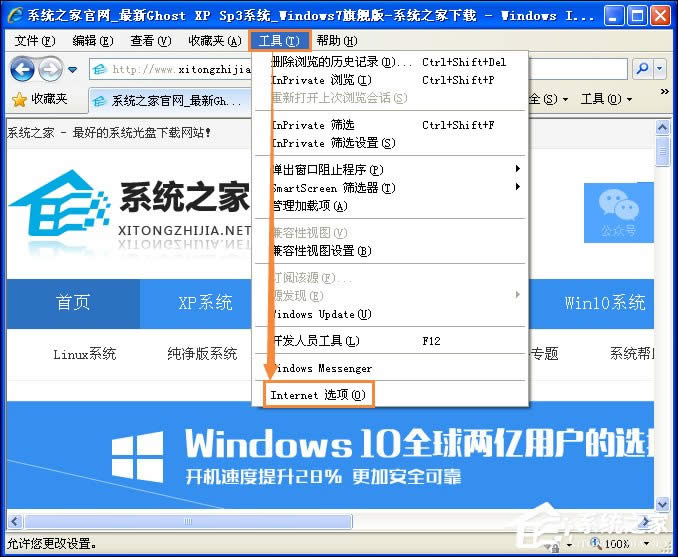Click the Windows logo in the banner

coord(137,455)
